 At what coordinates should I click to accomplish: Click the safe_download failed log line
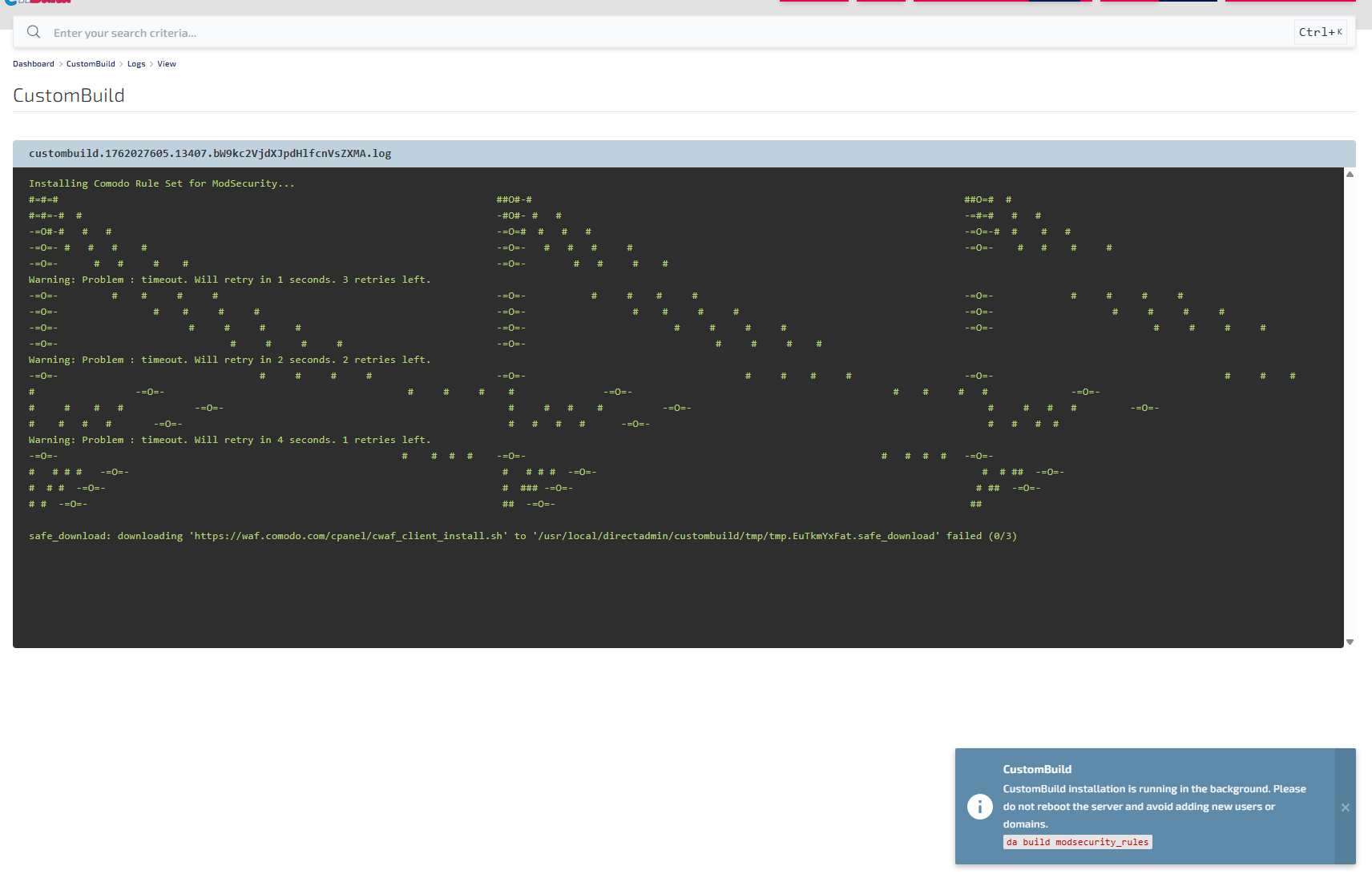(523, 536)
